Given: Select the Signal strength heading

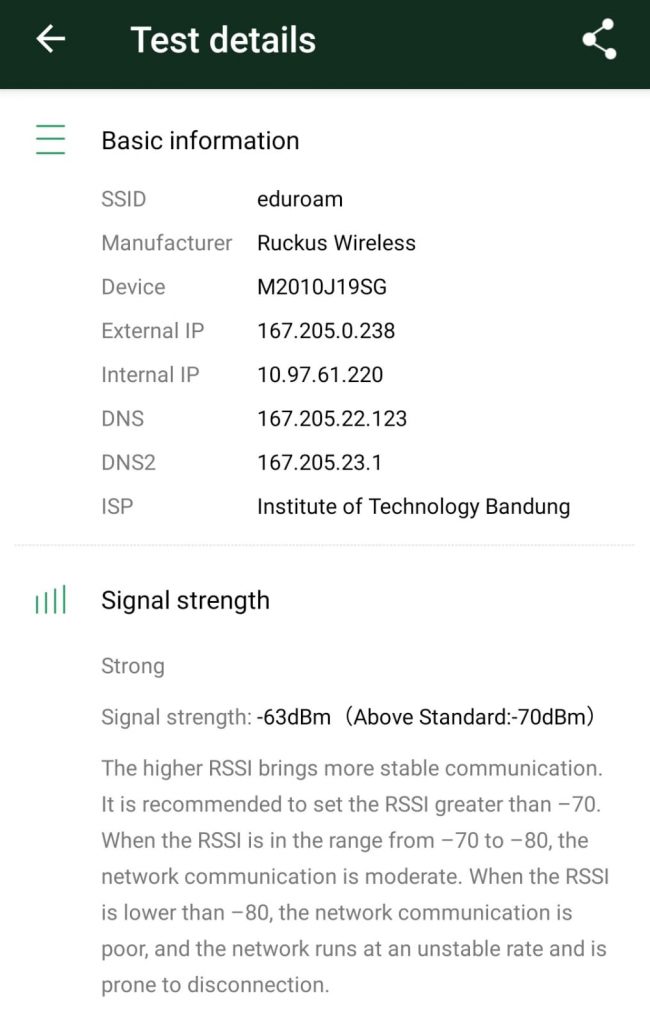Looking at the screenshot, I should click(185, 600).
